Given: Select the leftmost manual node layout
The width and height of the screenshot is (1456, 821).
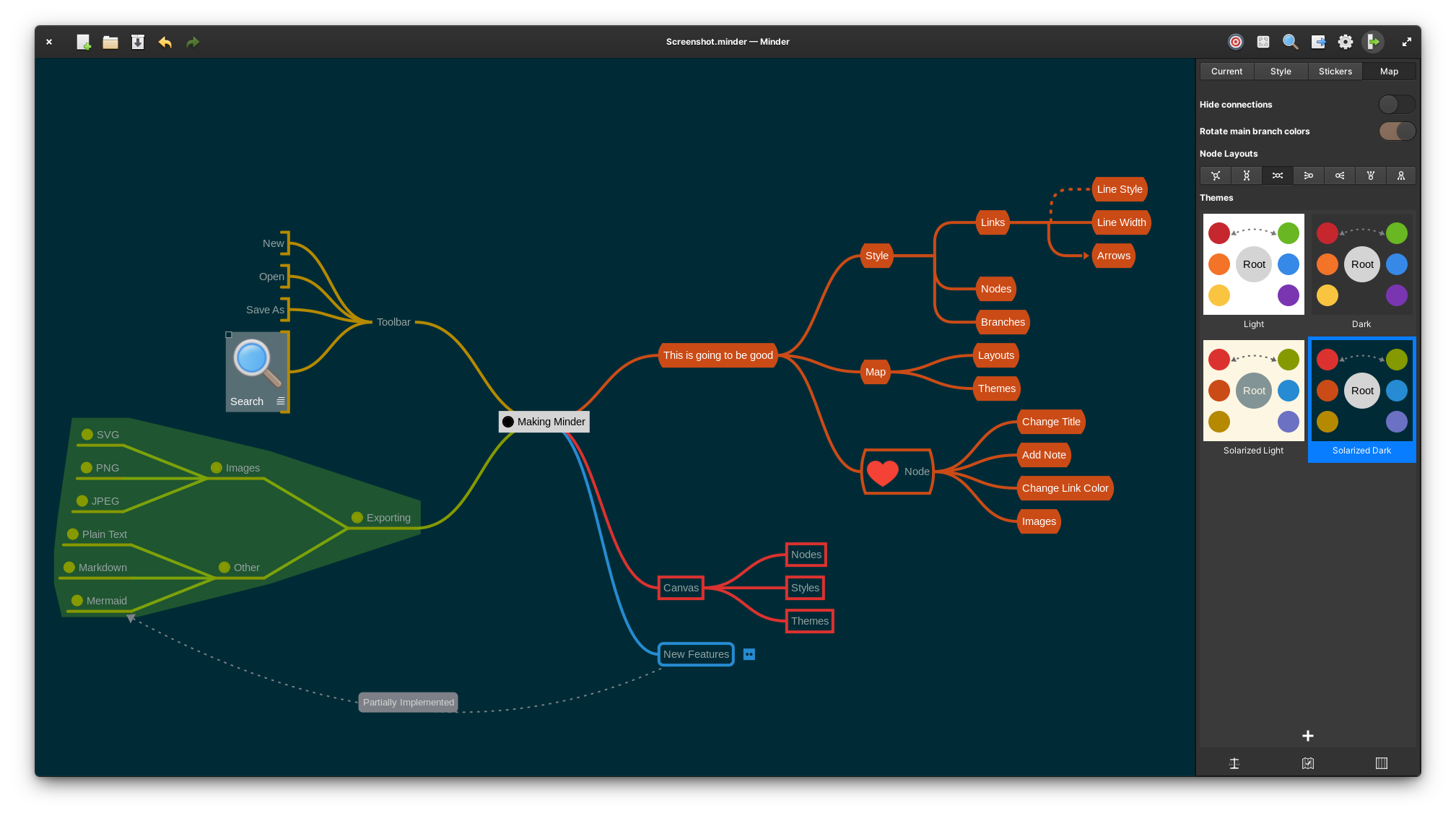Looking at the screenshot, I should [x=1216, y=175].
